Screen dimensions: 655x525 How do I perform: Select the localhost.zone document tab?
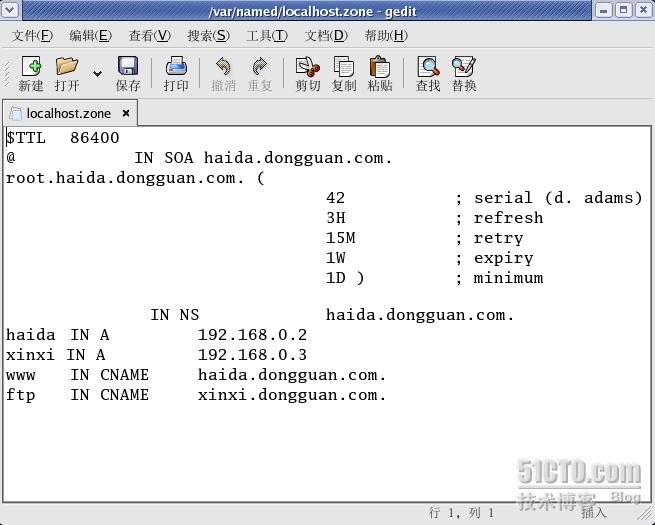[x=69, y=113]
